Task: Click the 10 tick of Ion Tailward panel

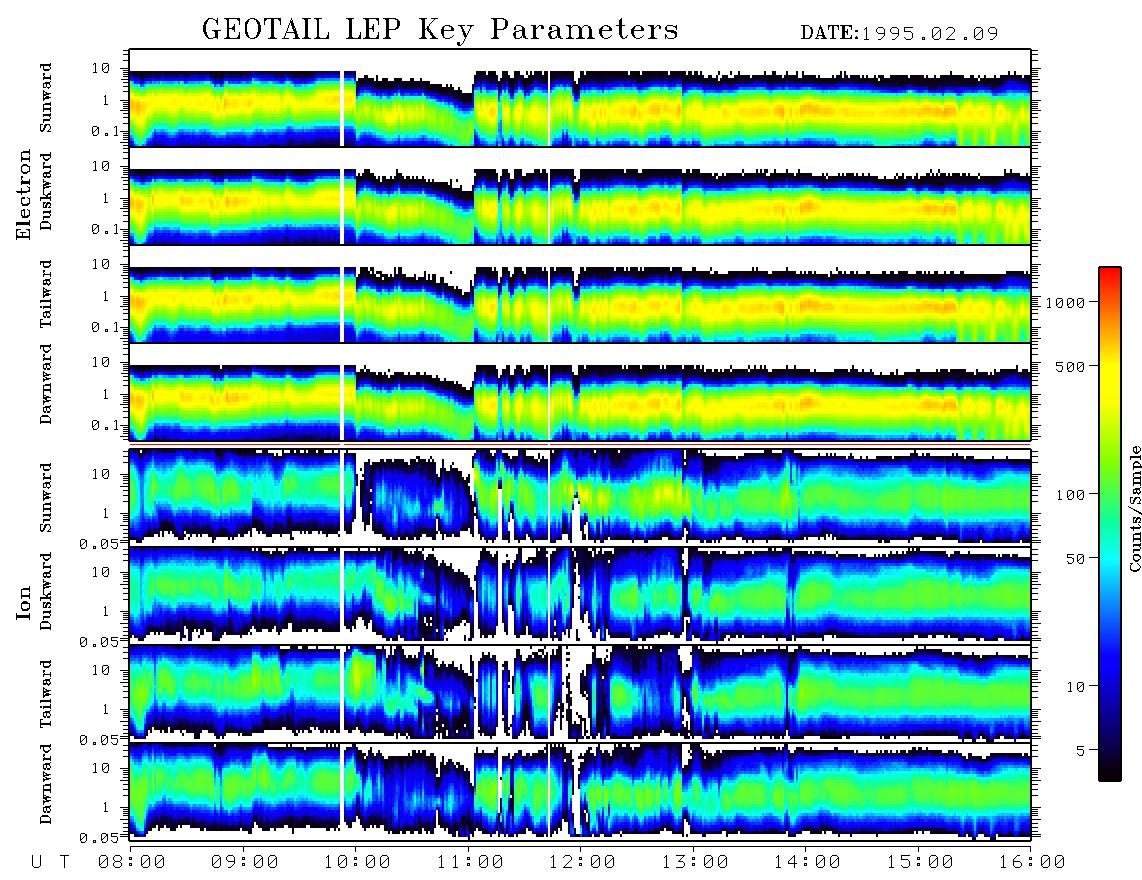Action: point(101,669)
